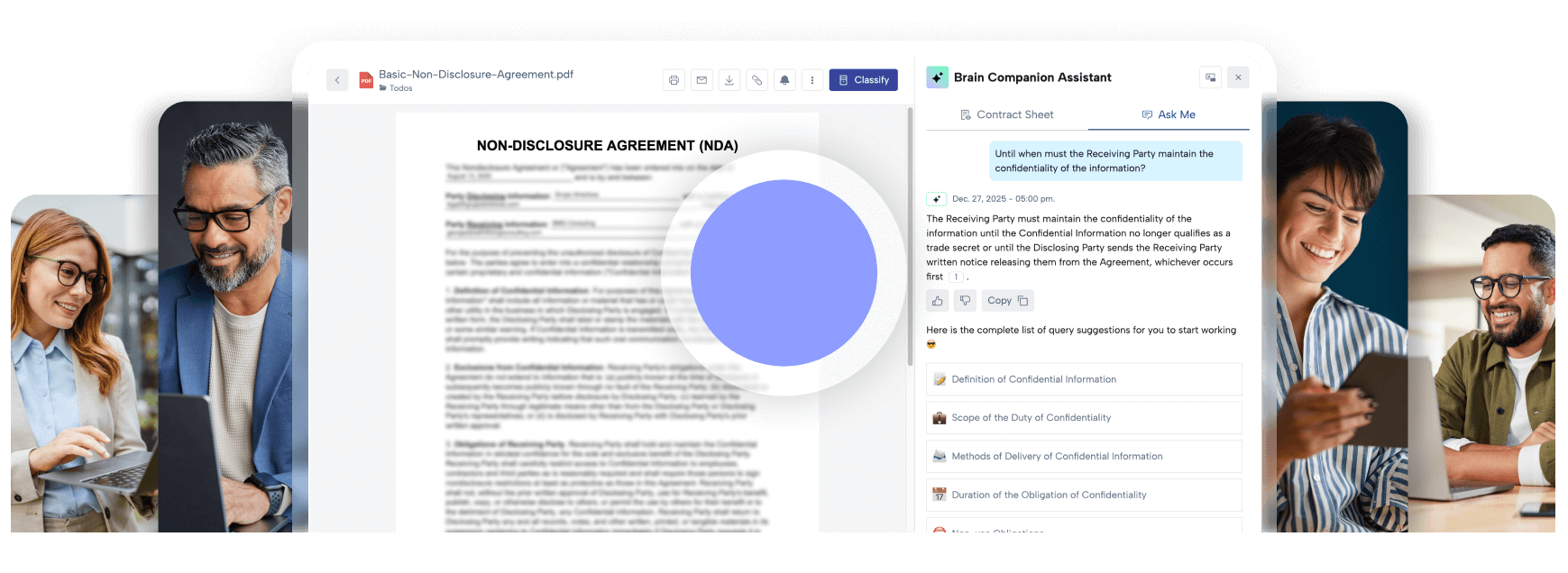Viewport: 1568px width, 573px height.
Task: Click the document vertical scrollbar
Action: click(x=910, y=236)
